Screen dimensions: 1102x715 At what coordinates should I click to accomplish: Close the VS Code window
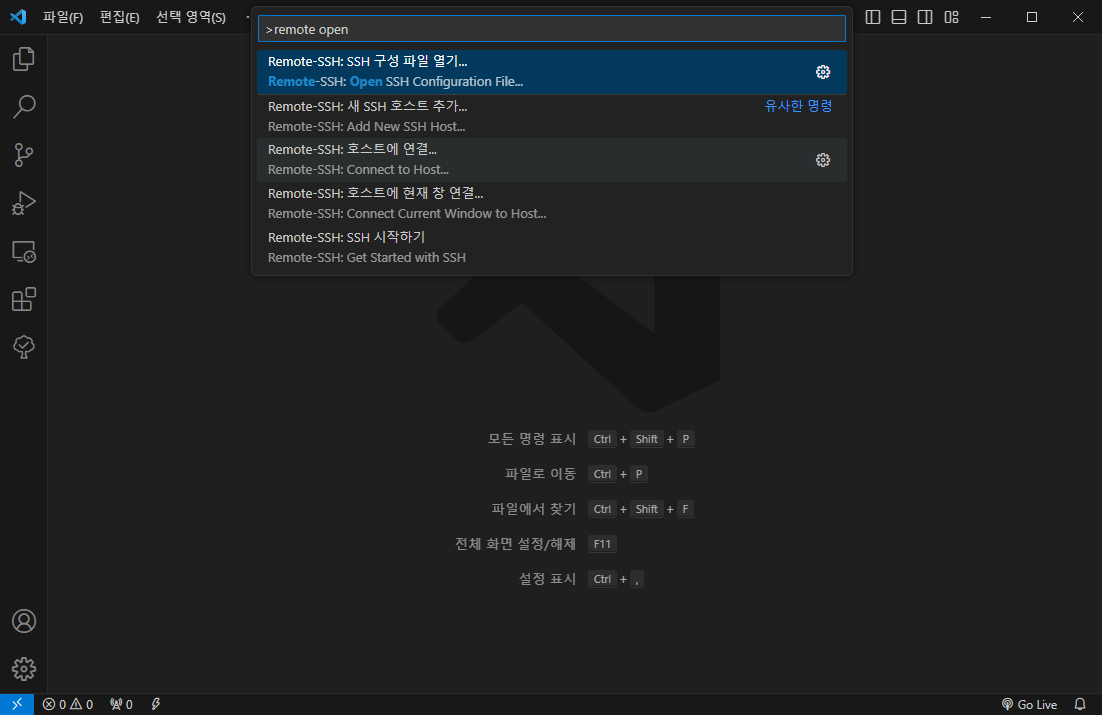pos(1077,17)
